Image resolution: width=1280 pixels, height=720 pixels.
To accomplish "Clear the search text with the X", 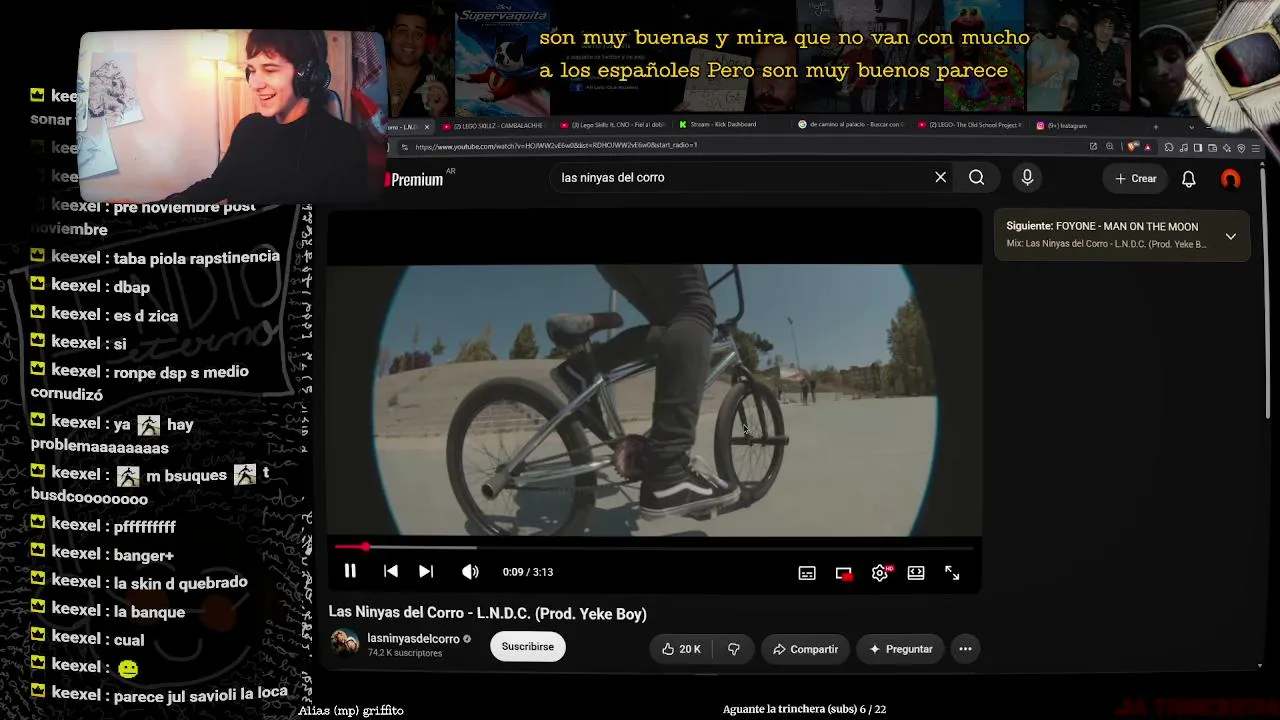I will 941,178.
